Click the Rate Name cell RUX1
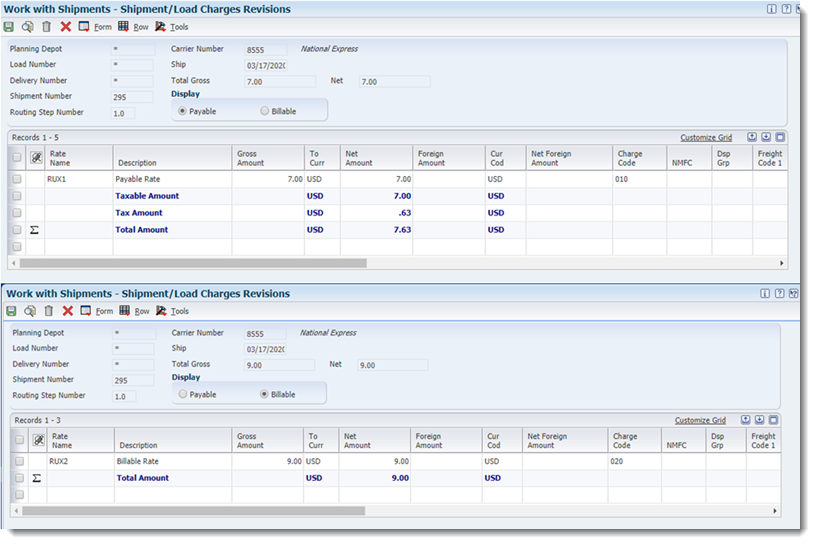815x544 pixels. pyautogui.click(x=79, y=179)
